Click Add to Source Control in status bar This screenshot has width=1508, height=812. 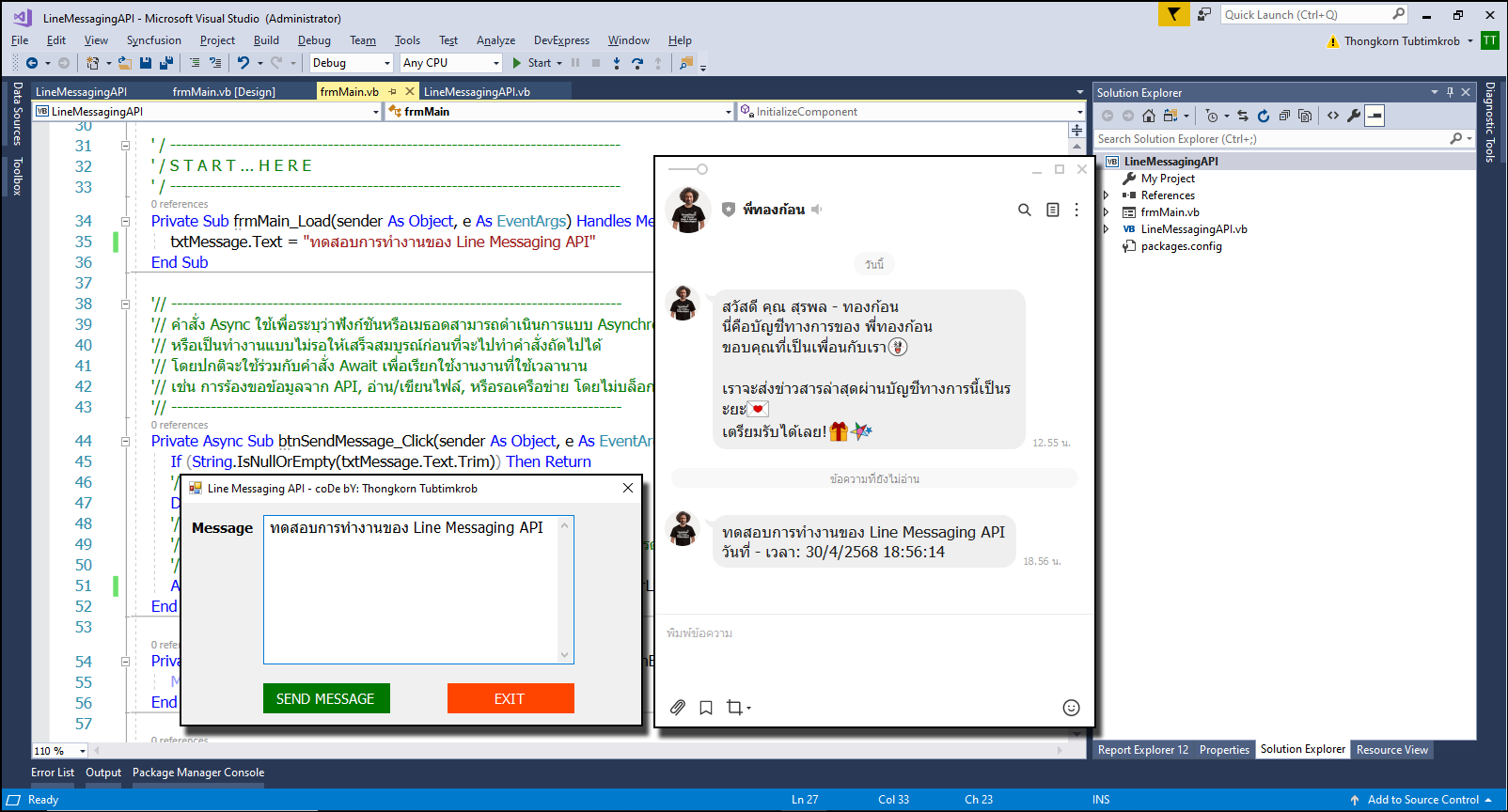(1422, 800)
